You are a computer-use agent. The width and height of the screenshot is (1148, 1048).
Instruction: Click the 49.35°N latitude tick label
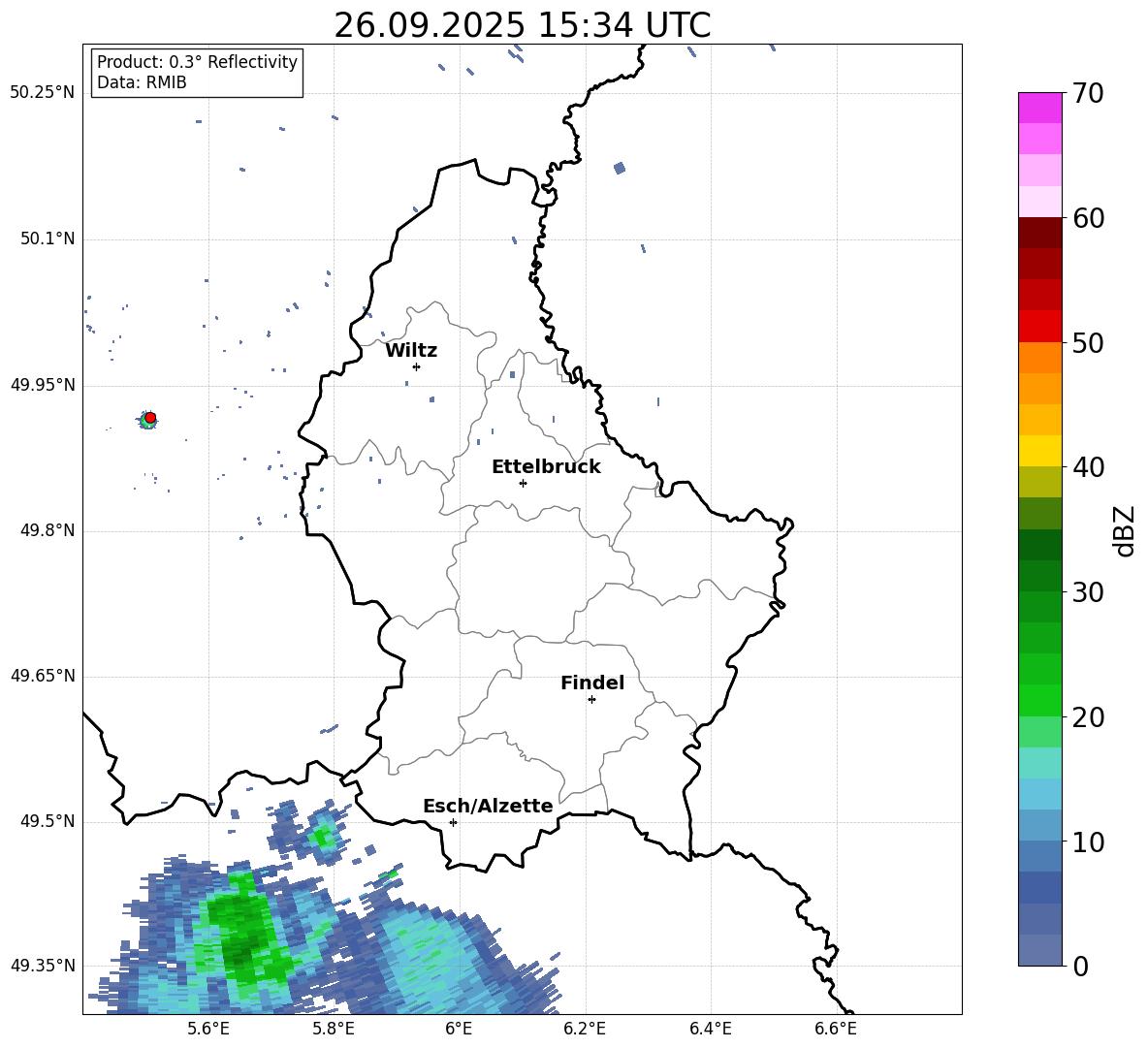tap(43, 966)
